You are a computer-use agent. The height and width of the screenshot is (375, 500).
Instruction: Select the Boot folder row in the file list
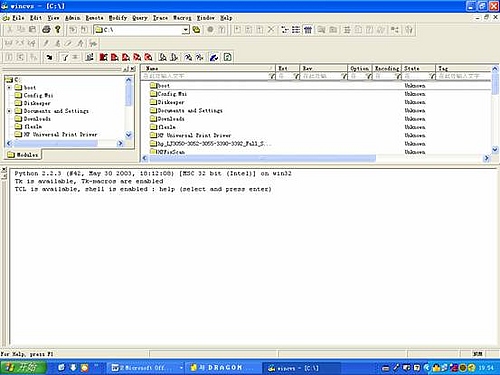point(317,86)
